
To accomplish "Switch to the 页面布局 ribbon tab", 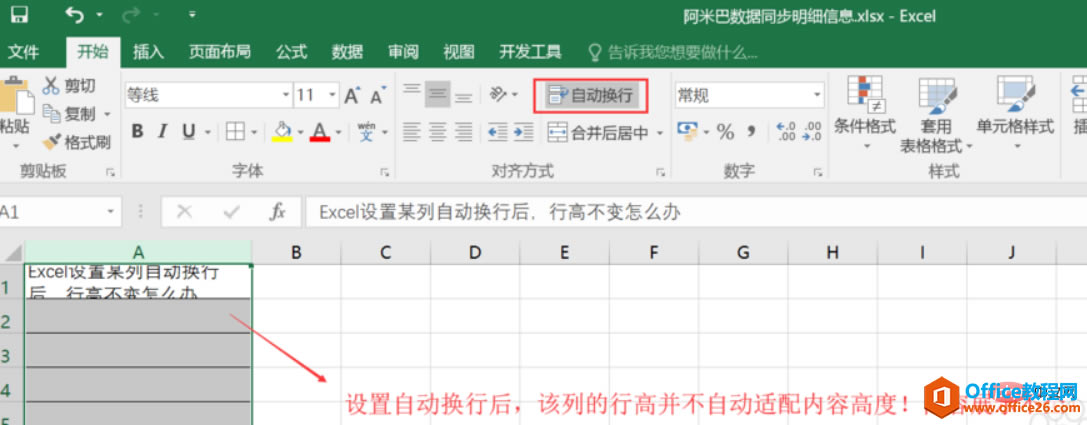I will point(220,52).
